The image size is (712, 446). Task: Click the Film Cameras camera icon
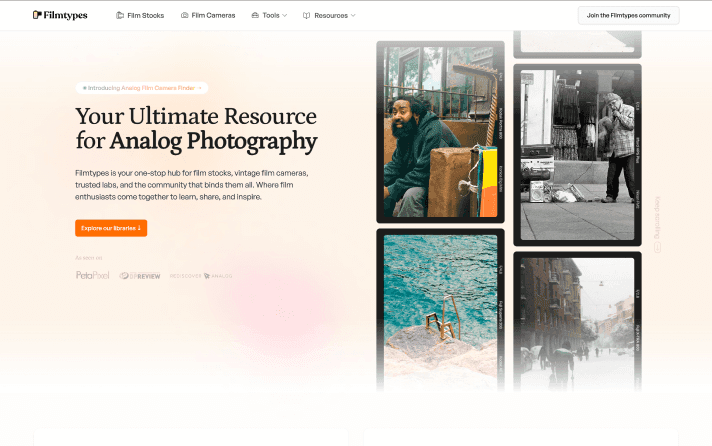point(184,15)
